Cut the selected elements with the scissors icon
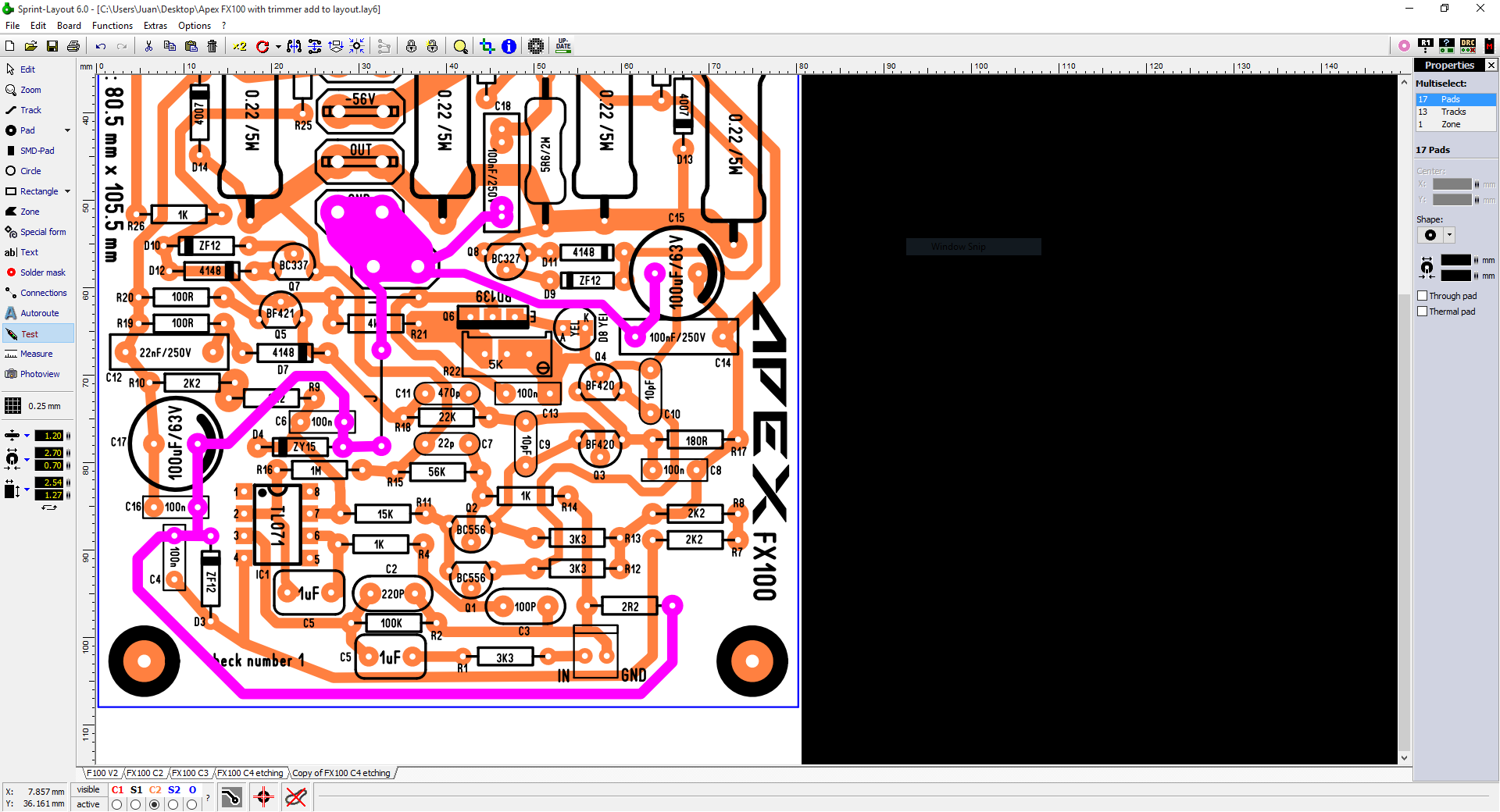1500x812 pixels. point(148,47)
